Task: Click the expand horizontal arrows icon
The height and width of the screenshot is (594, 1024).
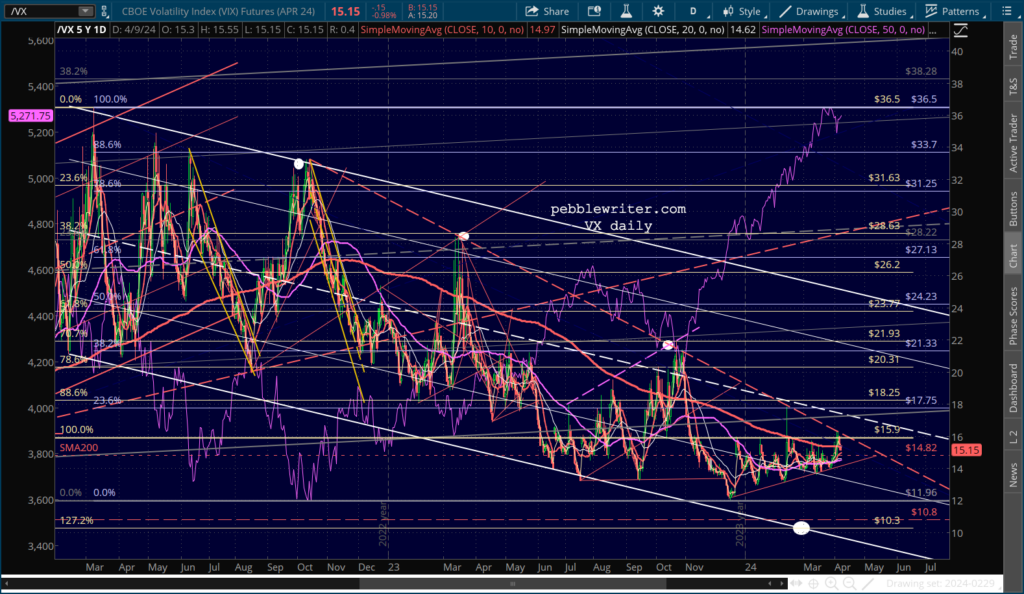Action: (796, 584)
